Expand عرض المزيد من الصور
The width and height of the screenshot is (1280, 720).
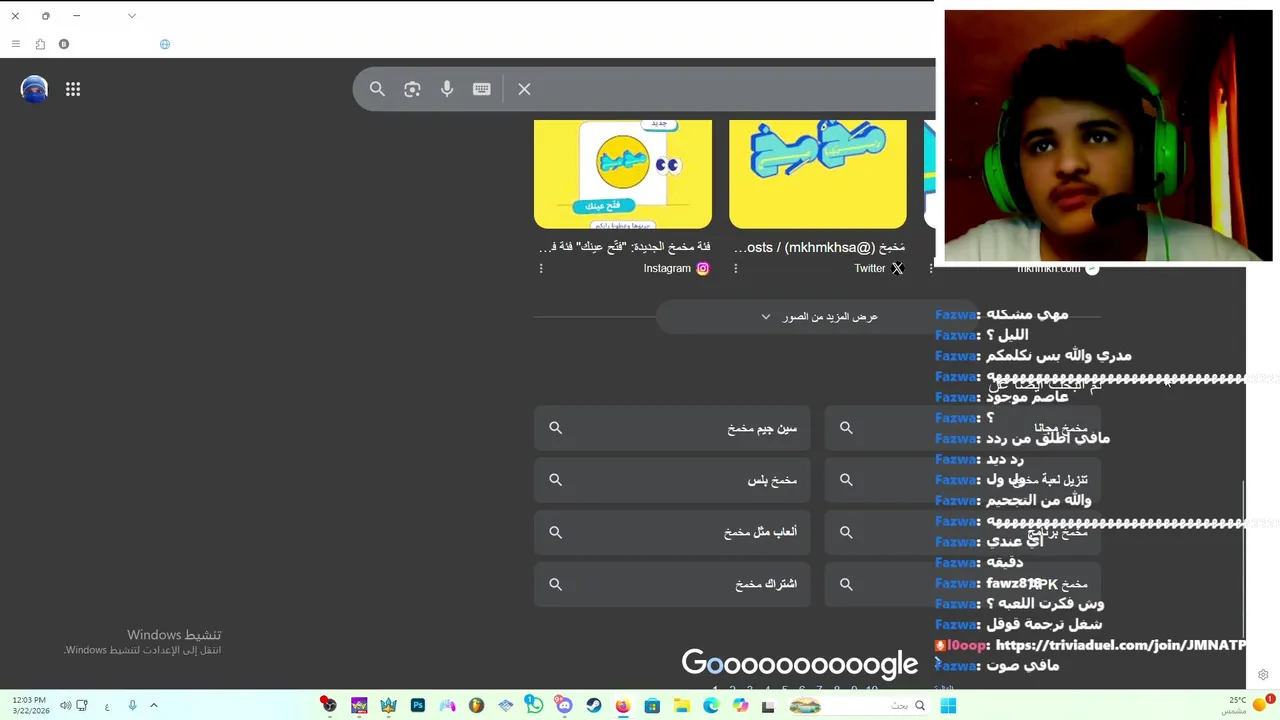(819, 317)
